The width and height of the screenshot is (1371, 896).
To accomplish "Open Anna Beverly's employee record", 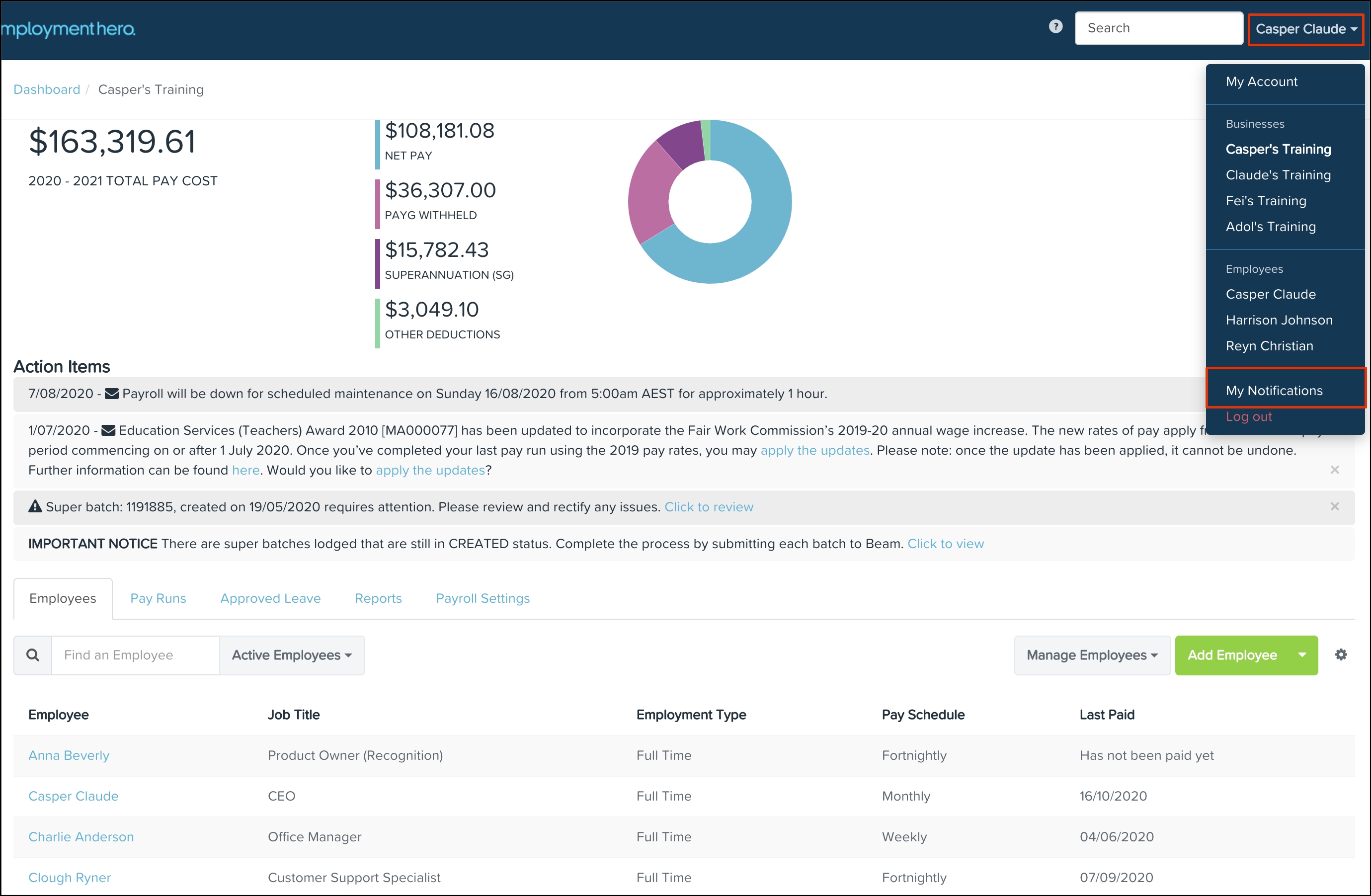I will click(x=69, y=755).
